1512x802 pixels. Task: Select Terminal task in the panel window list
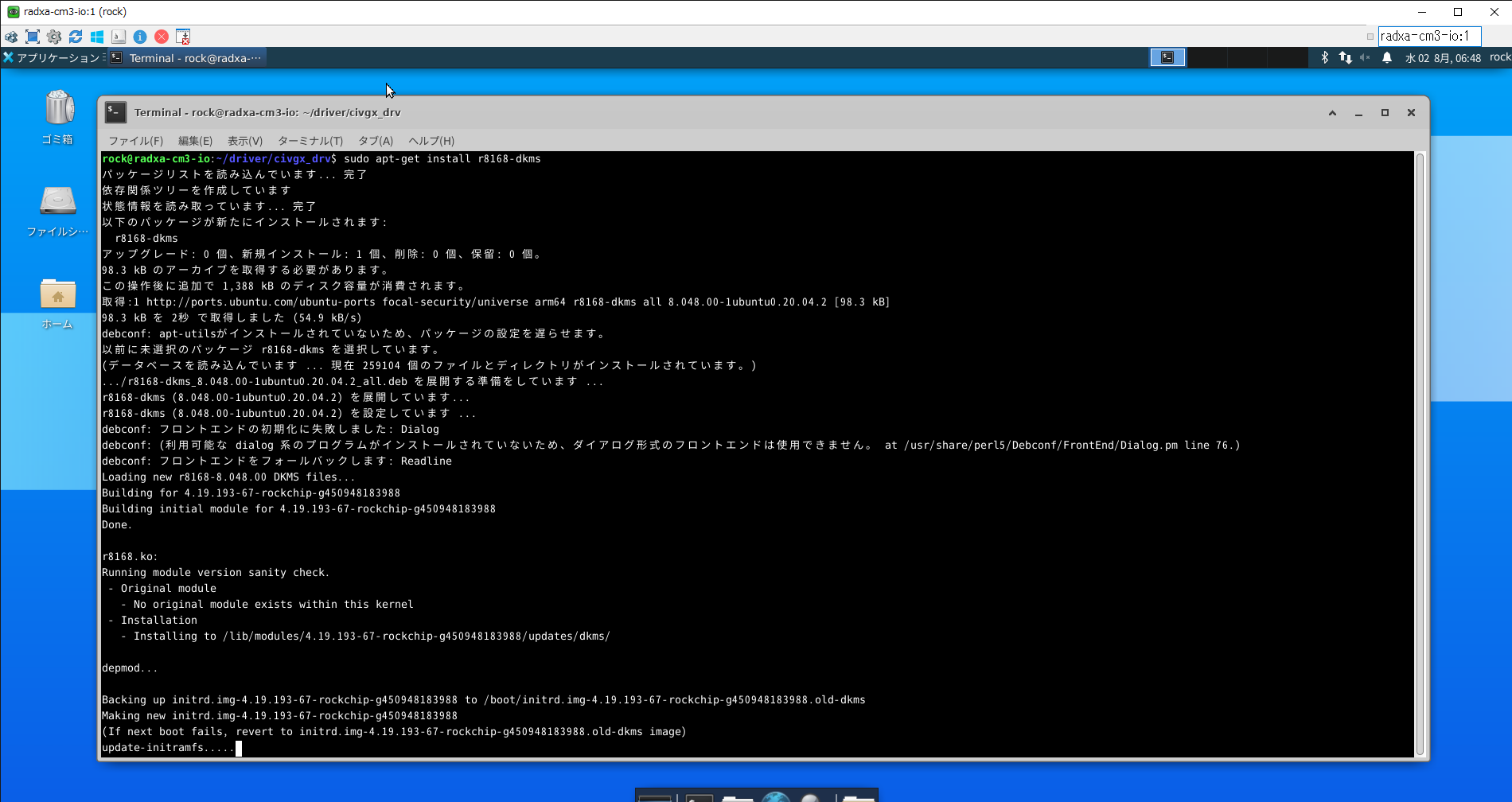point(187,58)
